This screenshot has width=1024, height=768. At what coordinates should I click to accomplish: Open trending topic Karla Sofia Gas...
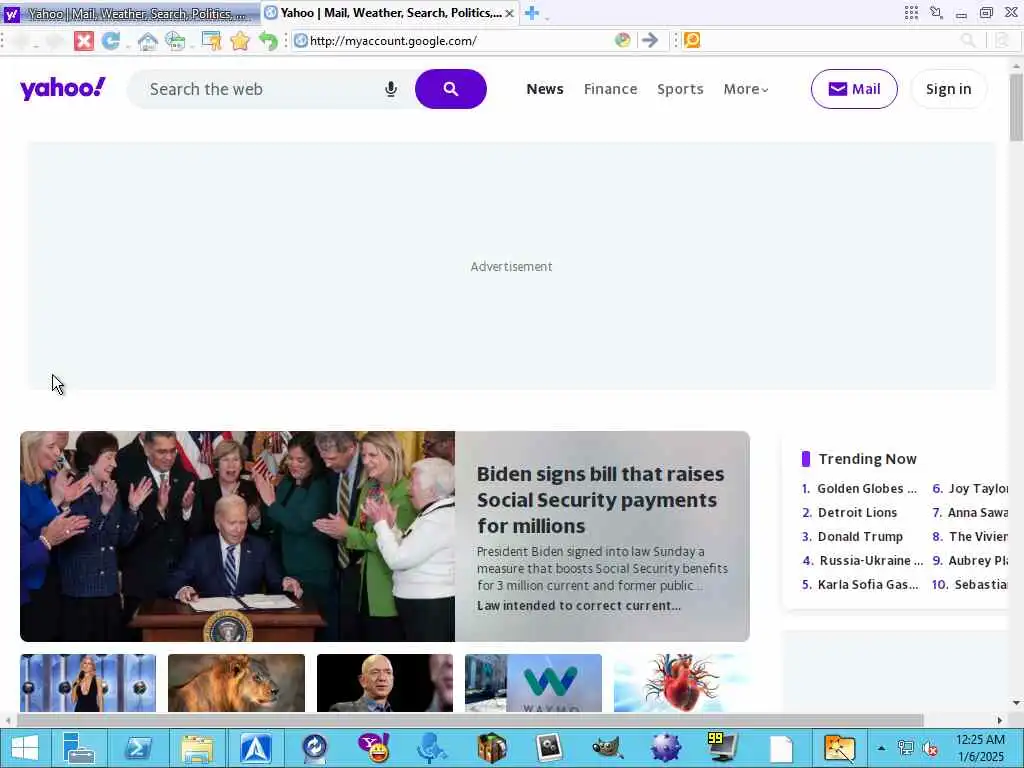868,584
